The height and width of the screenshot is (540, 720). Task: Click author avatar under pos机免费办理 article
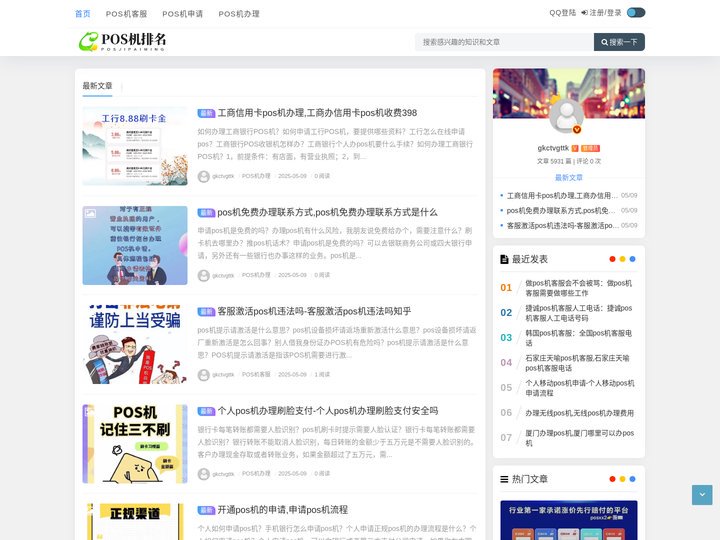coord(203,276)
